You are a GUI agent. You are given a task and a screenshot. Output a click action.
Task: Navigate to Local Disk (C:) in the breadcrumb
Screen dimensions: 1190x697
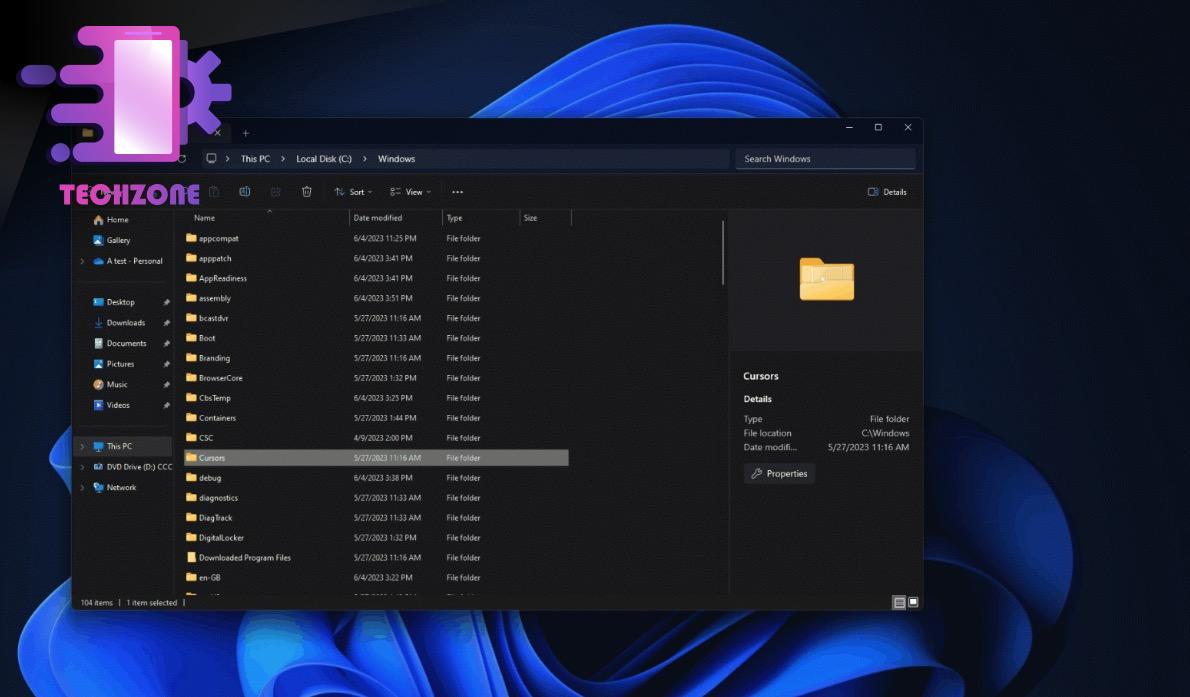coord(324,159)
